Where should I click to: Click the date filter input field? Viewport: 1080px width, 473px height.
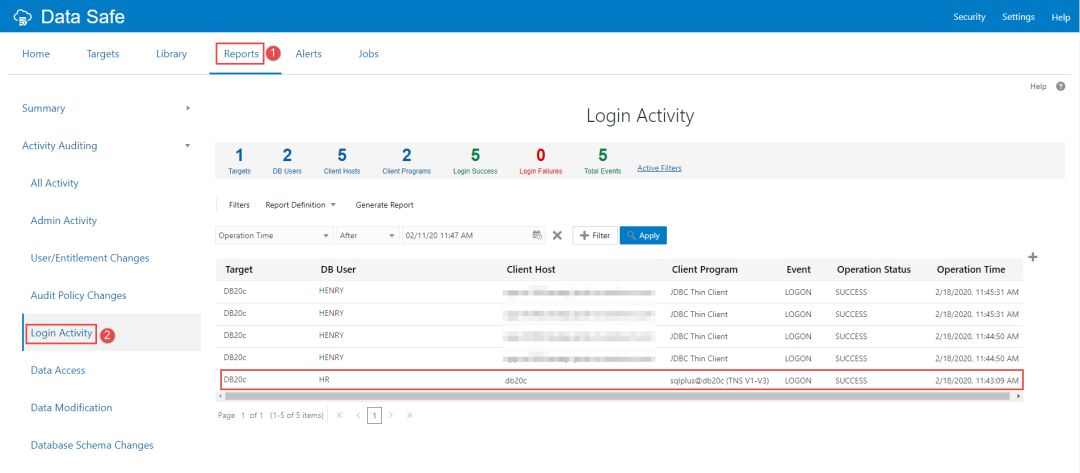464,235
